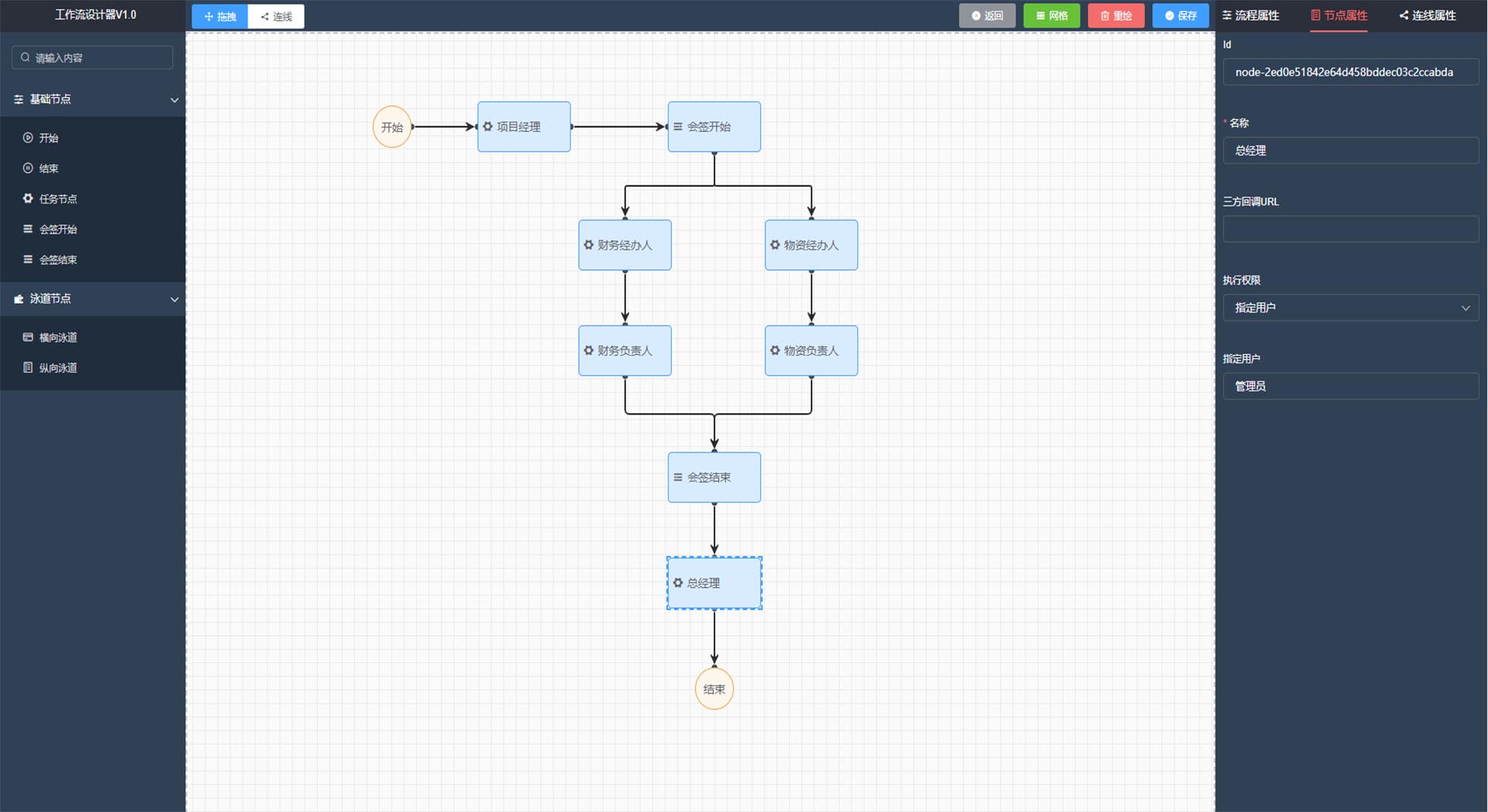
Task: Open the 执行权限 dropdown
Action: click(1350, 308)
